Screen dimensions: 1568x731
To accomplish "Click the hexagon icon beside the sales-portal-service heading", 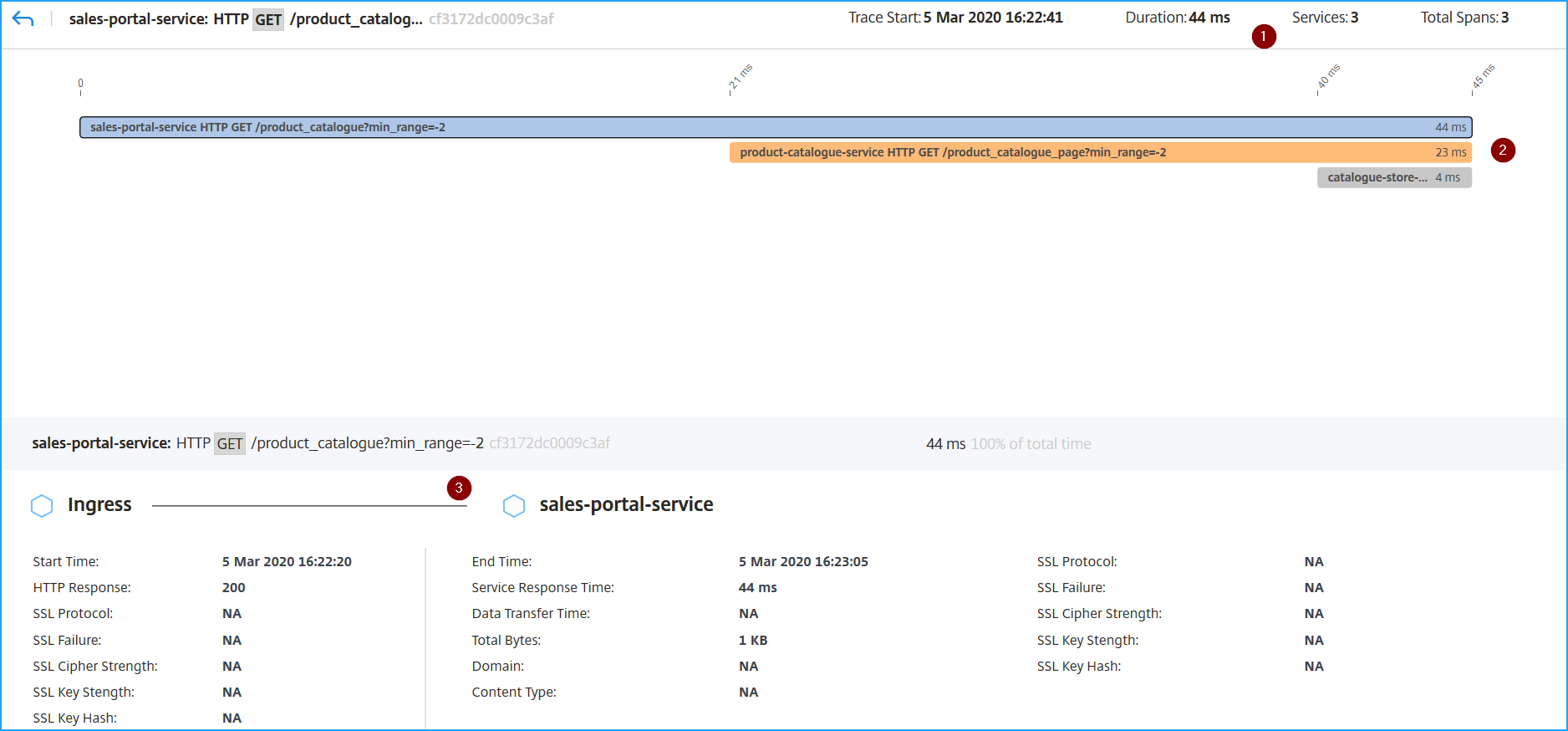I will (x=514, y=505).
